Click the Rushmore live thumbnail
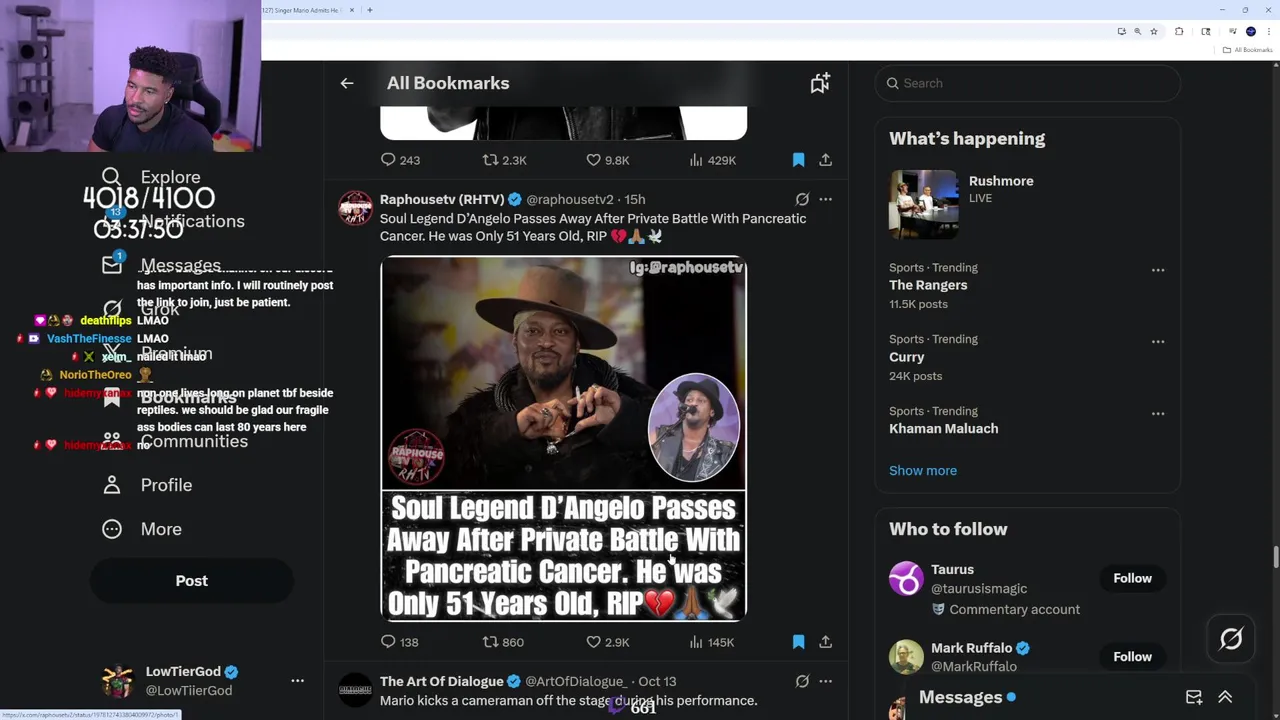Image resolution: width=1280 pixels, height=720 pixels. pyautogui.click(x=924, y=204)
